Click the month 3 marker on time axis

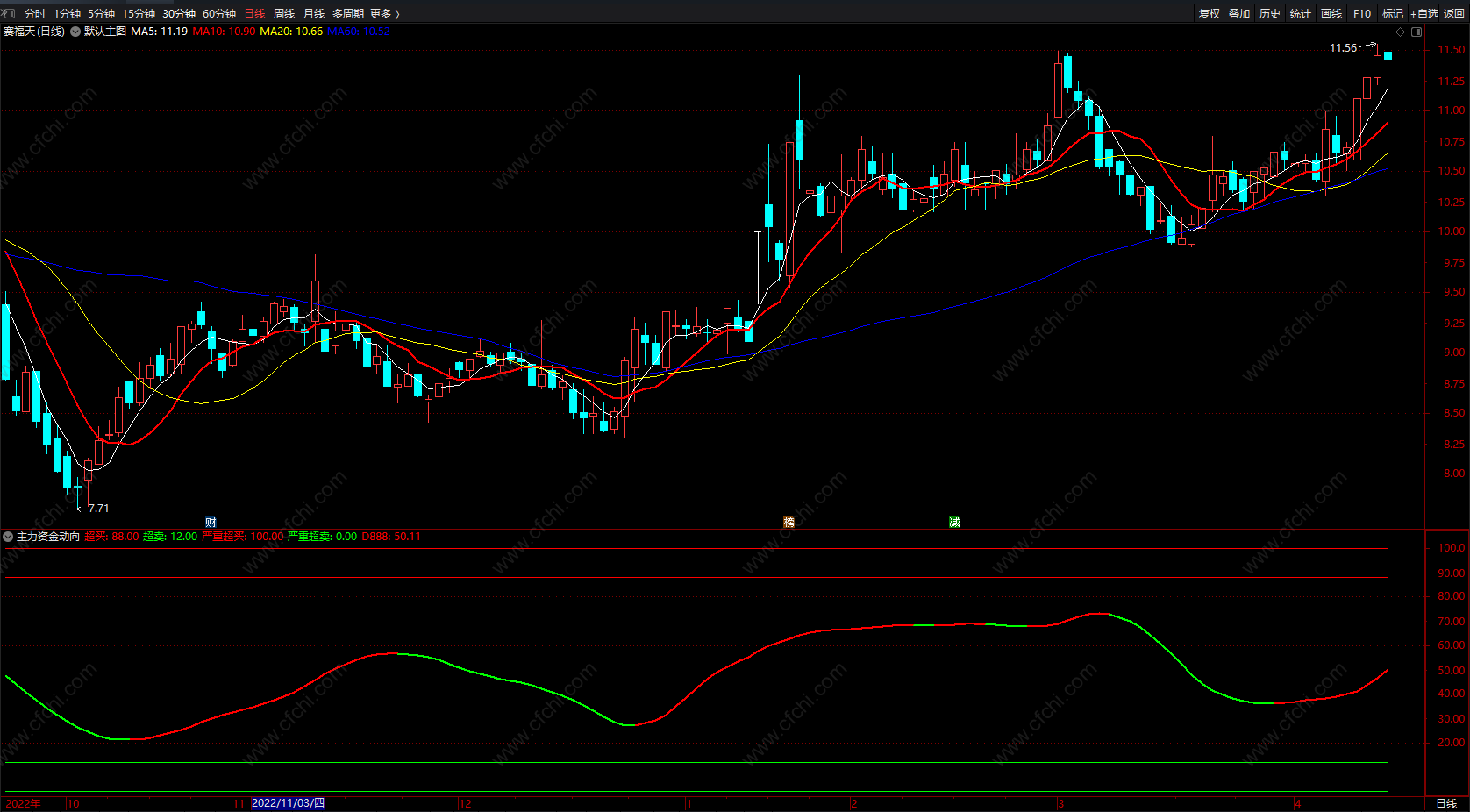(1060, 804)
